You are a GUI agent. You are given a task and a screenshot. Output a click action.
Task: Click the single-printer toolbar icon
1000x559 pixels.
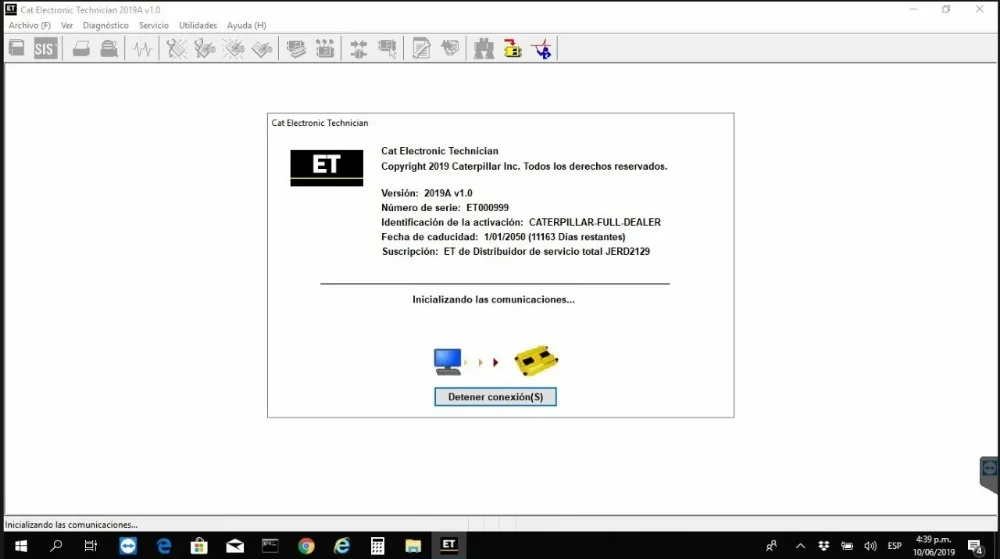click(x=81, y=48)
